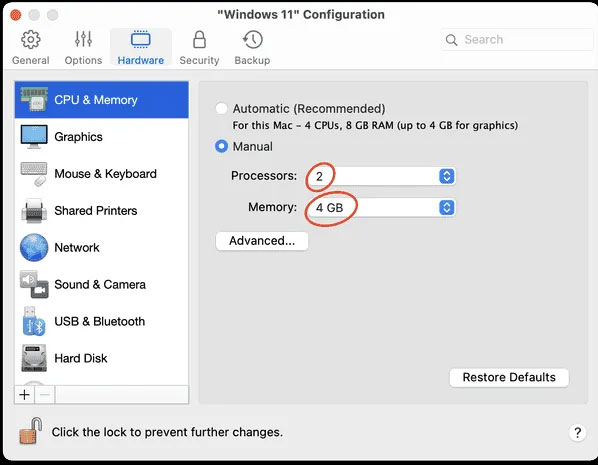Switch to the General tab

click(31, 48)
